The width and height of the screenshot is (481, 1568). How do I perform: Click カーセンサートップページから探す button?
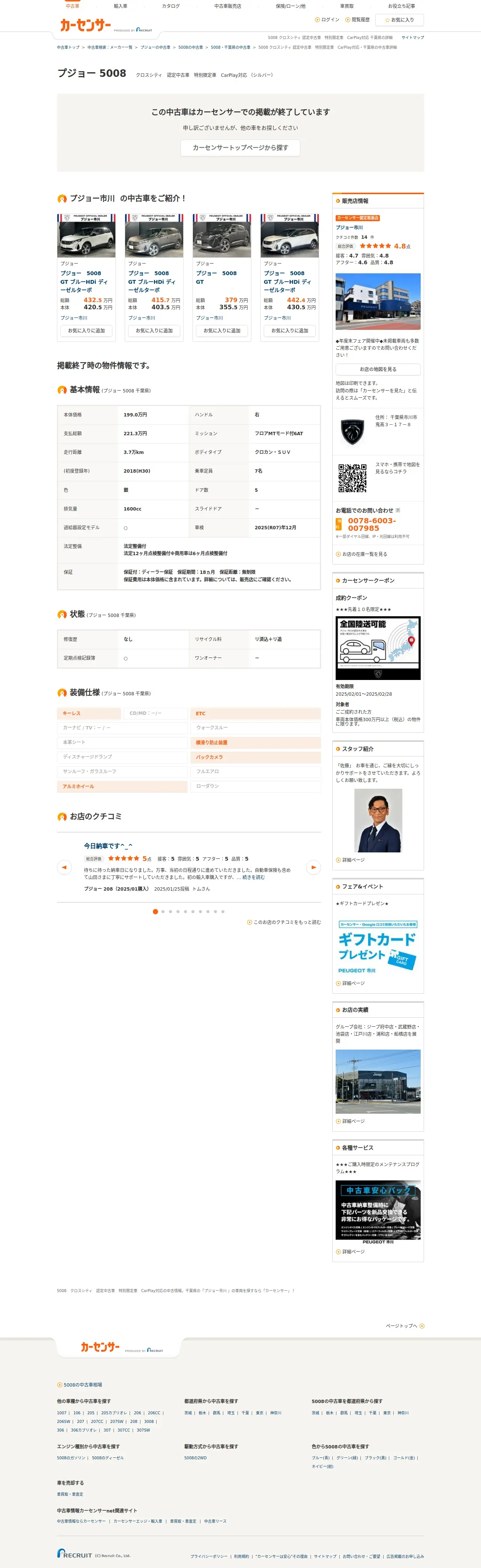click(x=240, y=148)
